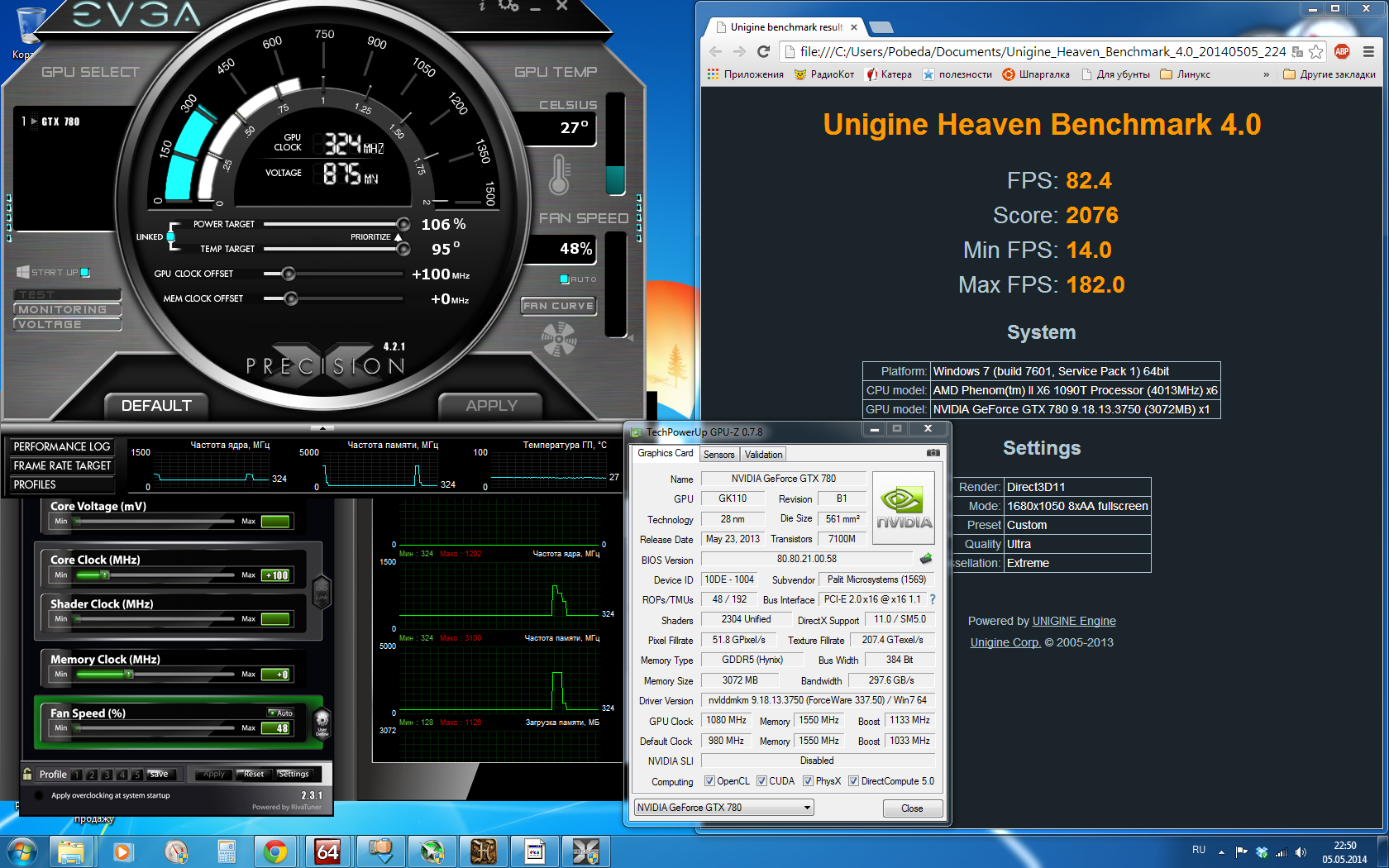Click the Core/Shader clock Link icon
This screenshot has height=868, width=1389.
pyautogui.click(x=322, y=592)
